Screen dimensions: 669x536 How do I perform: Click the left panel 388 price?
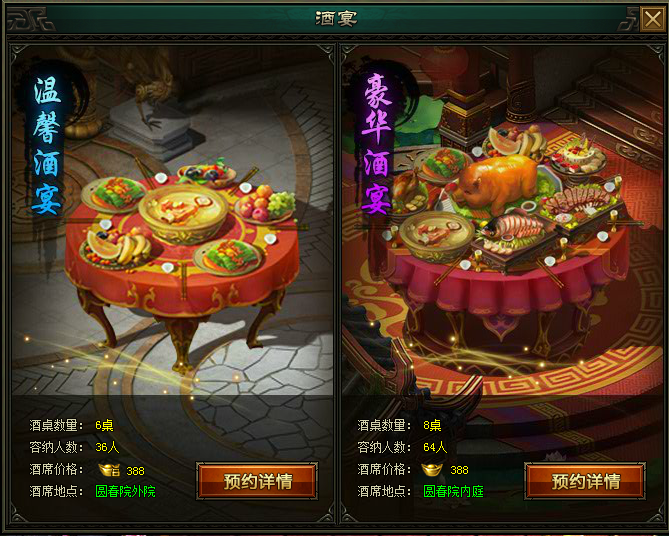135,471
